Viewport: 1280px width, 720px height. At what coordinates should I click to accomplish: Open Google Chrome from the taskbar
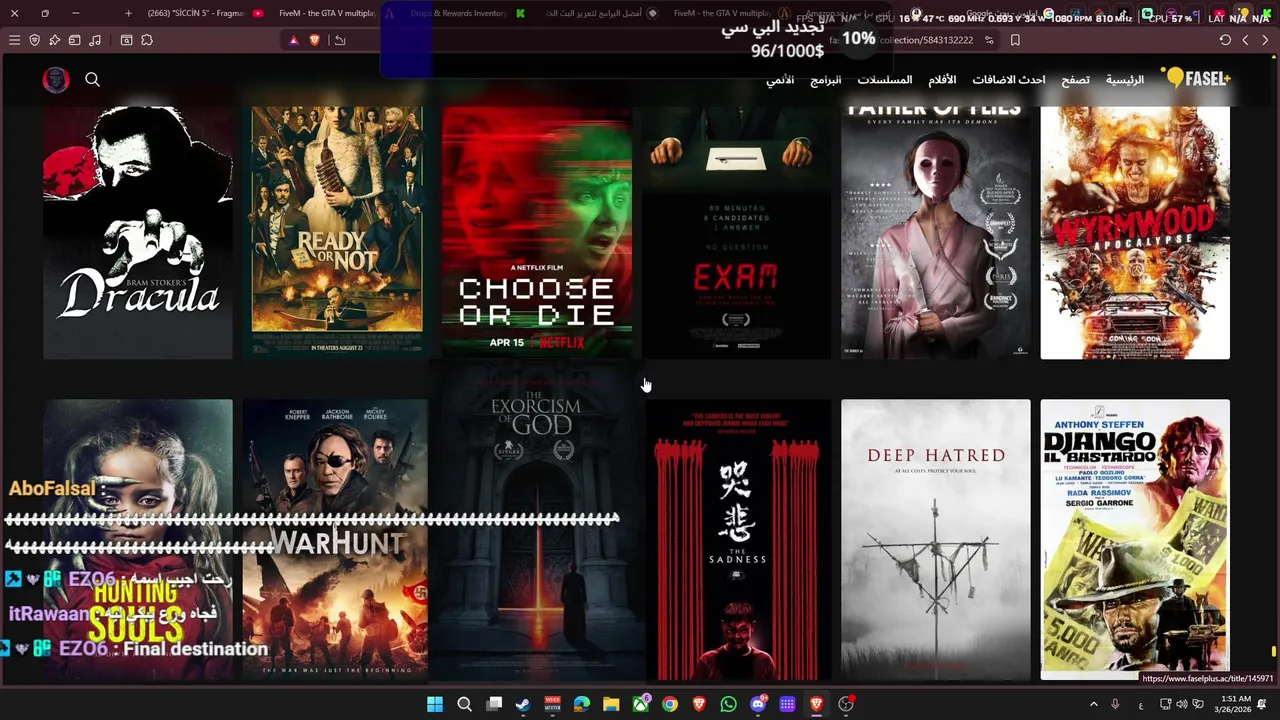click(670, 704)
